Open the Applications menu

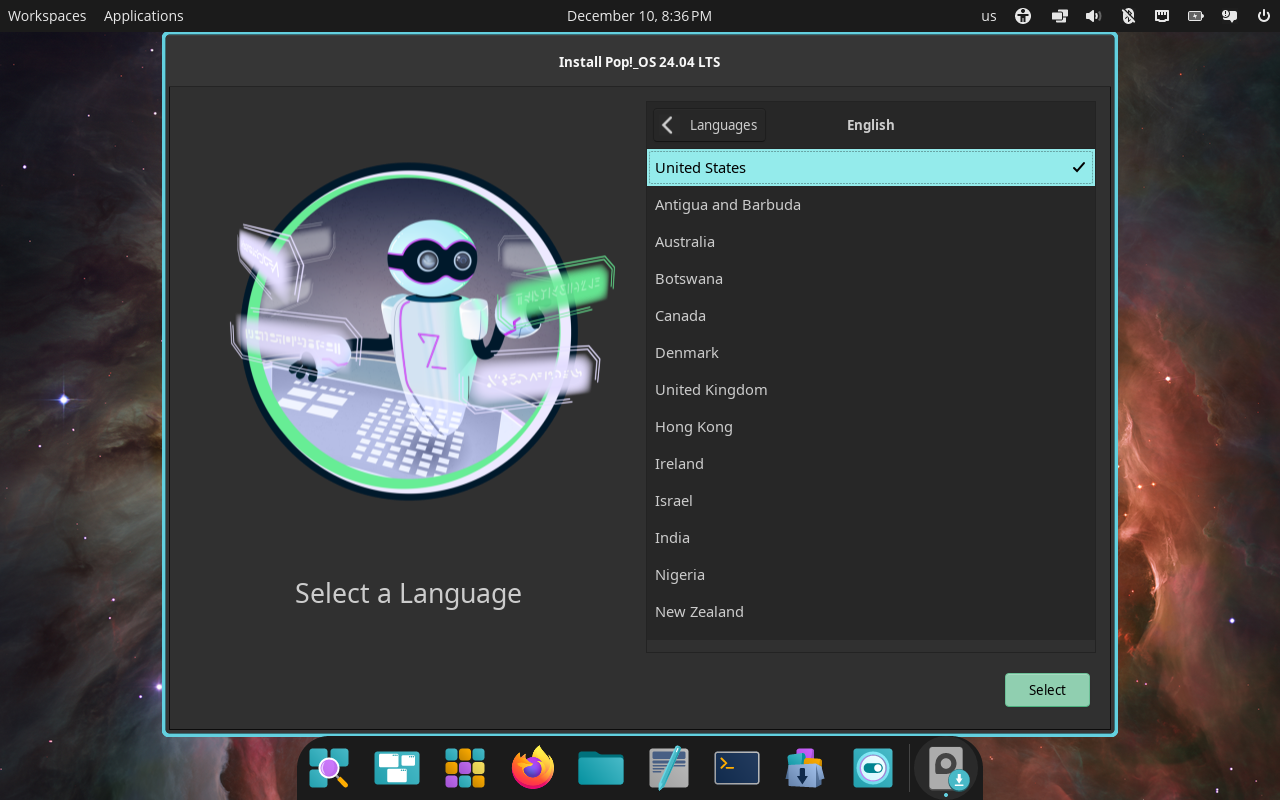pyautogui.click(x=144, y=16)
